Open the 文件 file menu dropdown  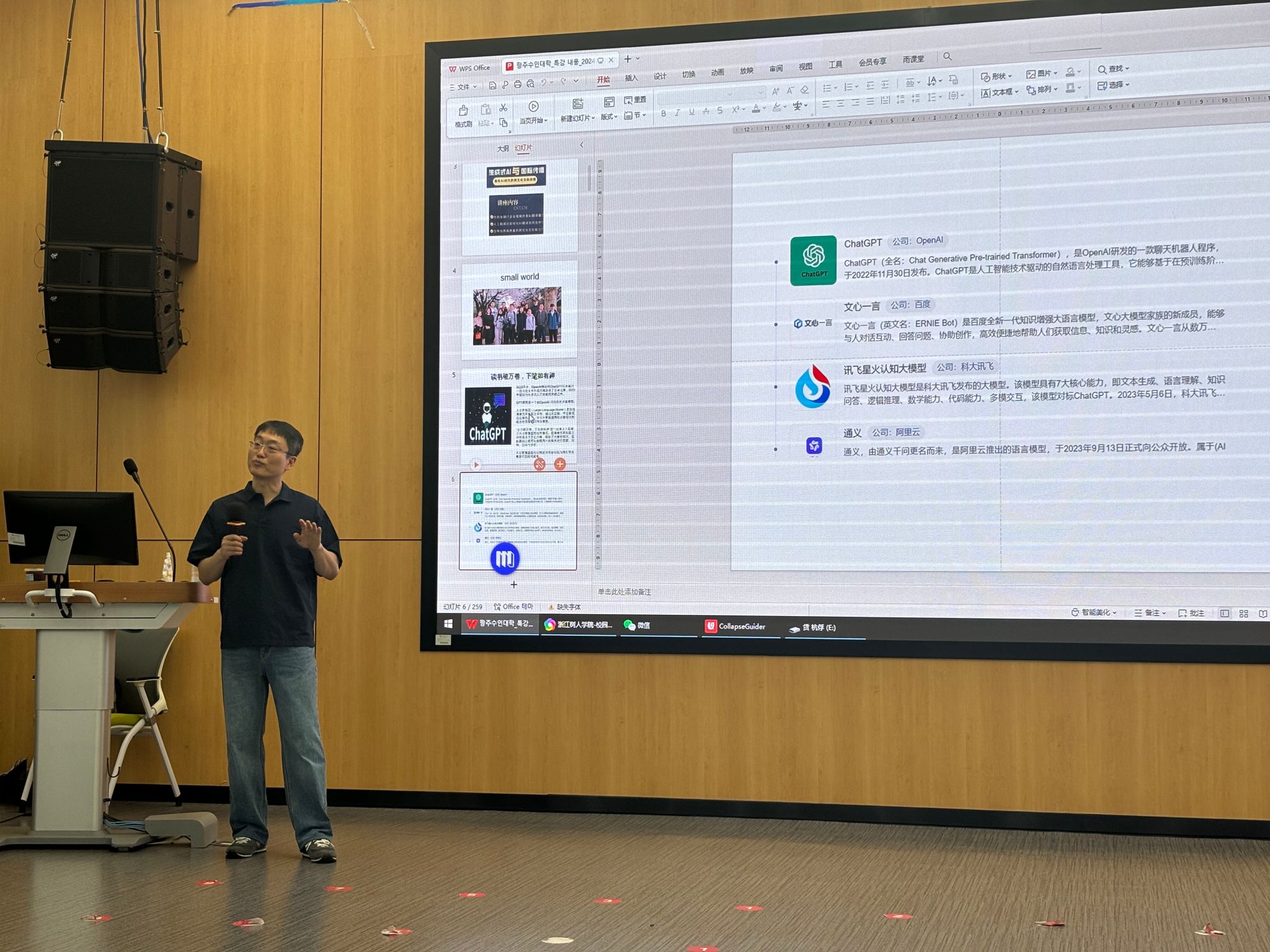463,87
